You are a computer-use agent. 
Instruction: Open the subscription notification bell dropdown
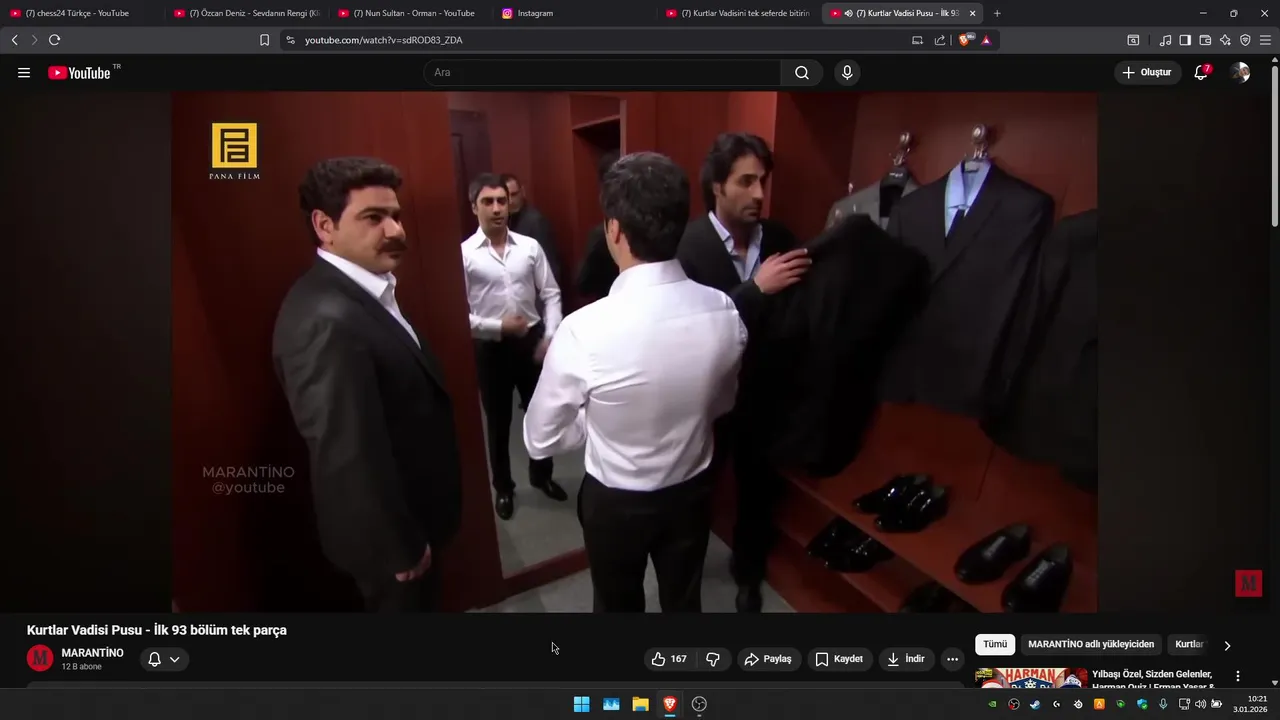tap(164, 659)
